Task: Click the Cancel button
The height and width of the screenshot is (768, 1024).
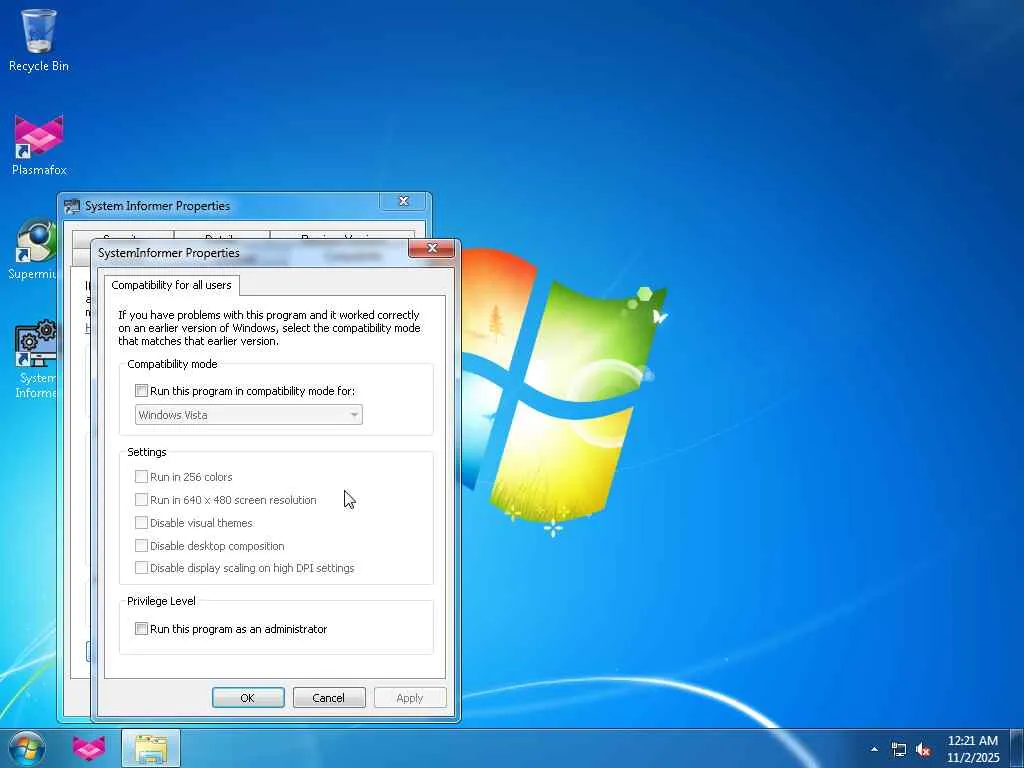Action: pos(328,697)
